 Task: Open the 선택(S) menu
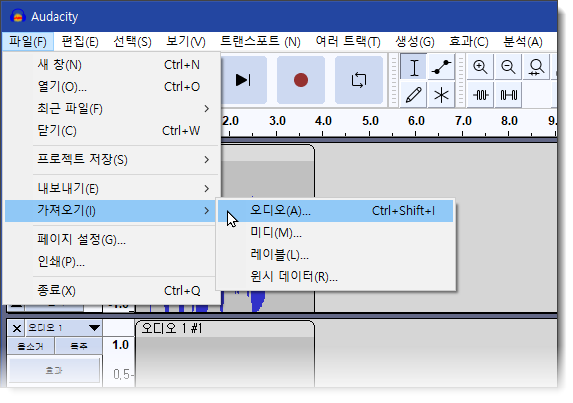coord(132,42)
